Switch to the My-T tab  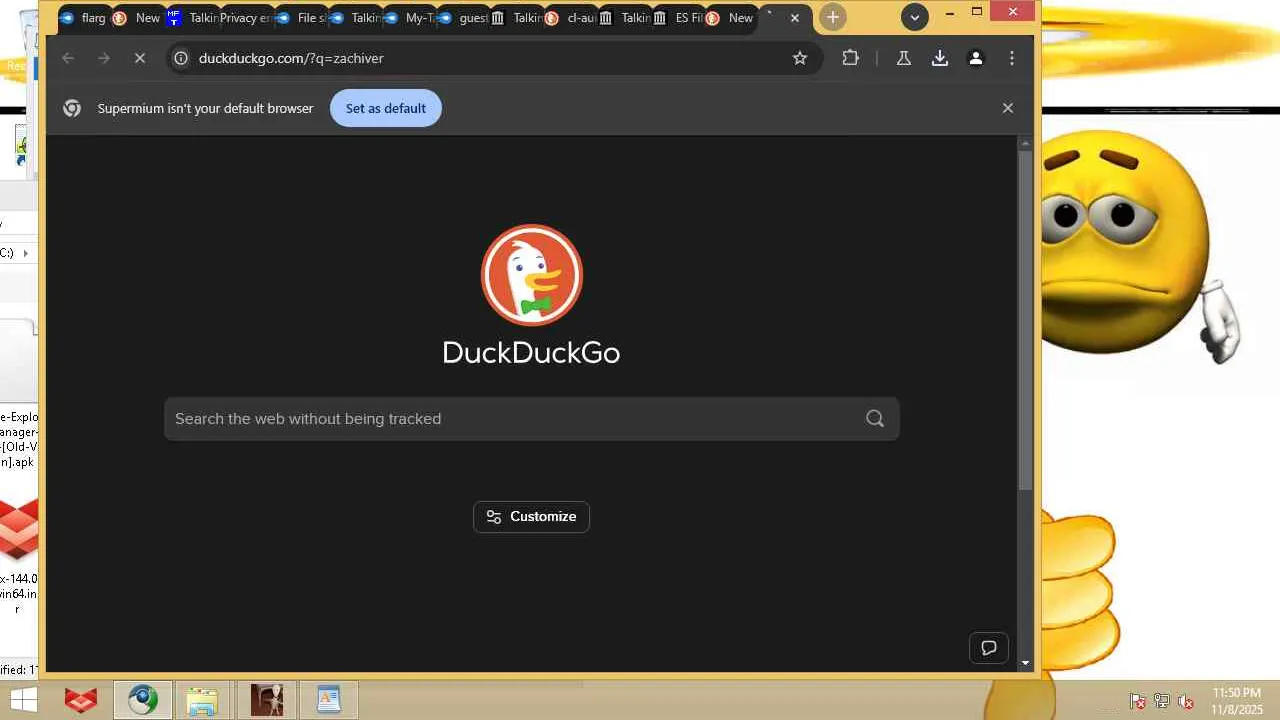pos(409,18)
